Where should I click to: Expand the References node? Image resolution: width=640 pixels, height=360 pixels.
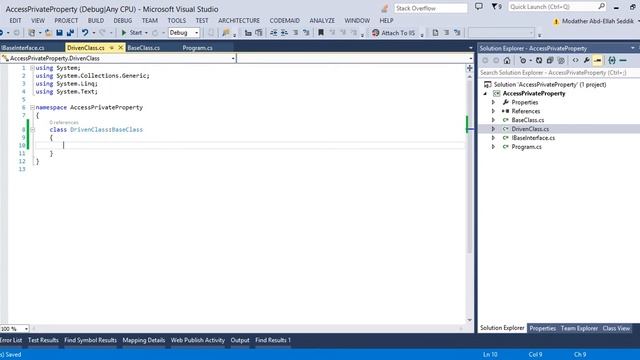[493, 111]
